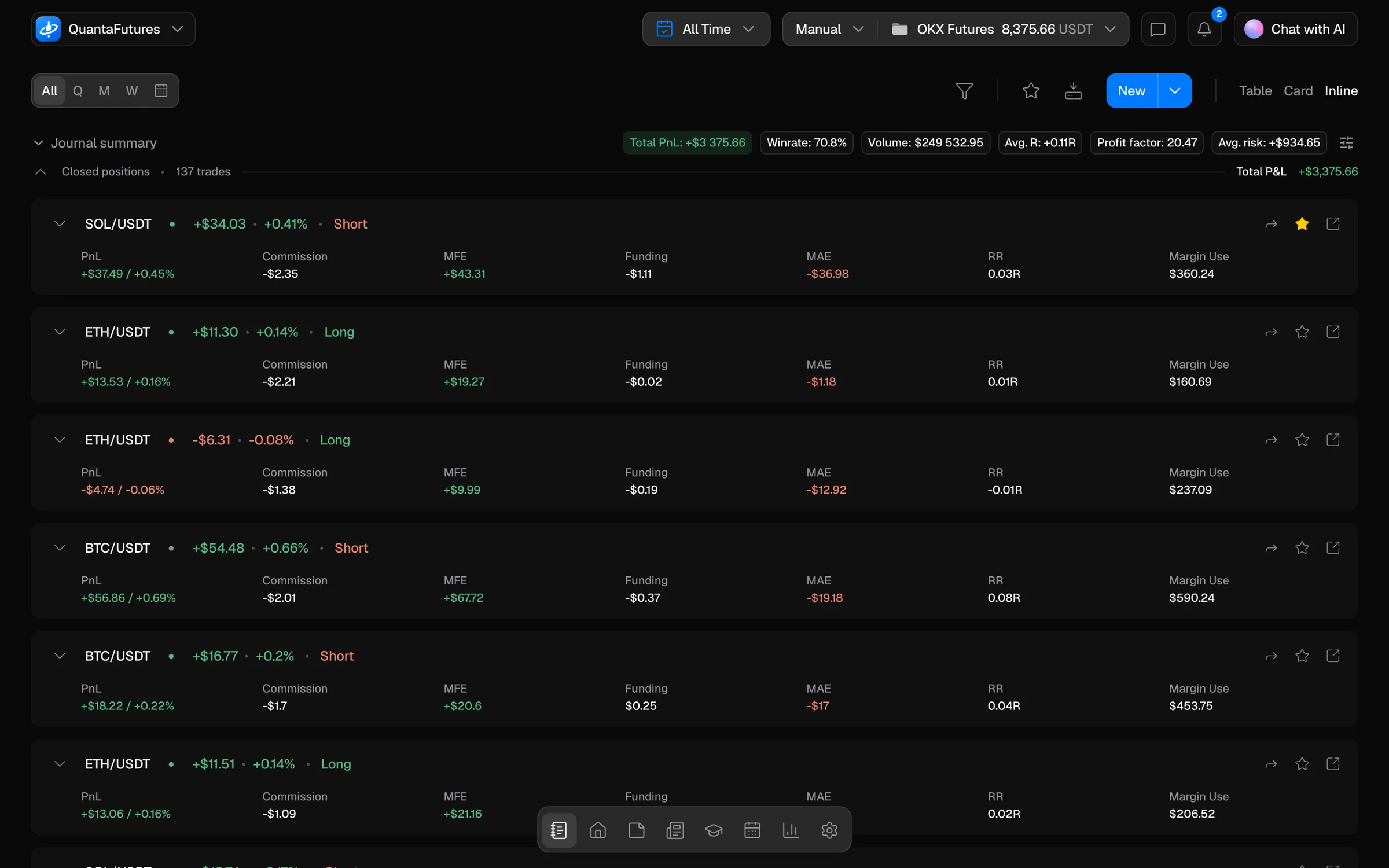Image resolution: width=1389 pixels, height=868 pixels.
Task: Open the notes page icon in bottom dock
Action: [x=636, y=830]
